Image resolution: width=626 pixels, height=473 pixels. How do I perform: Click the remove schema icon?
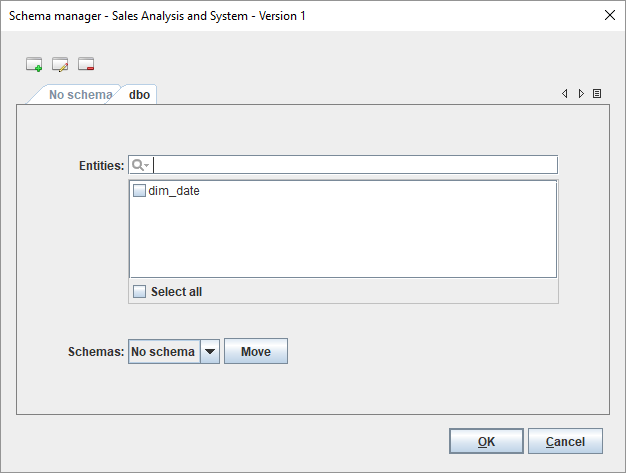click(86, 65)
